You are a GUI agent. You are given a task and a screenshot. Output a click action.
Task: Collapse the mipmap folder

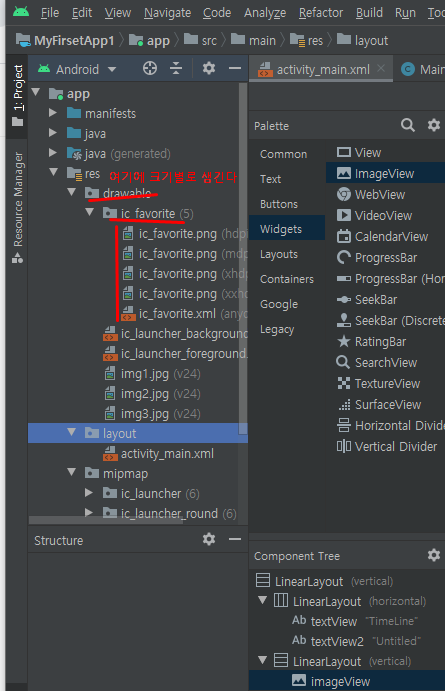[x=72, y=472]
